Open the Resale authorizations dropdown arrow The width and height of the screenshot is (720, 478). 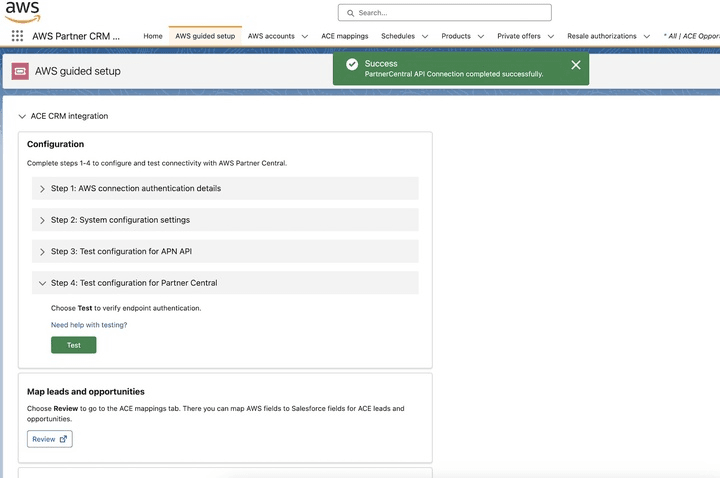click(647, 36)
